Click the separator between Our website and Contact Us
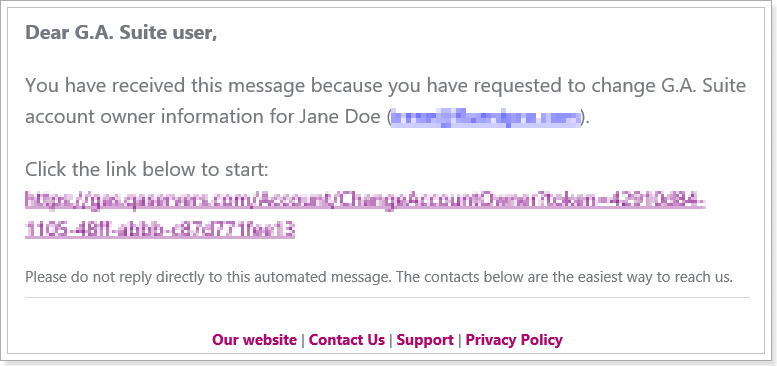The height and width of the screenshot is (366, 777). click(x=303, y=340)
